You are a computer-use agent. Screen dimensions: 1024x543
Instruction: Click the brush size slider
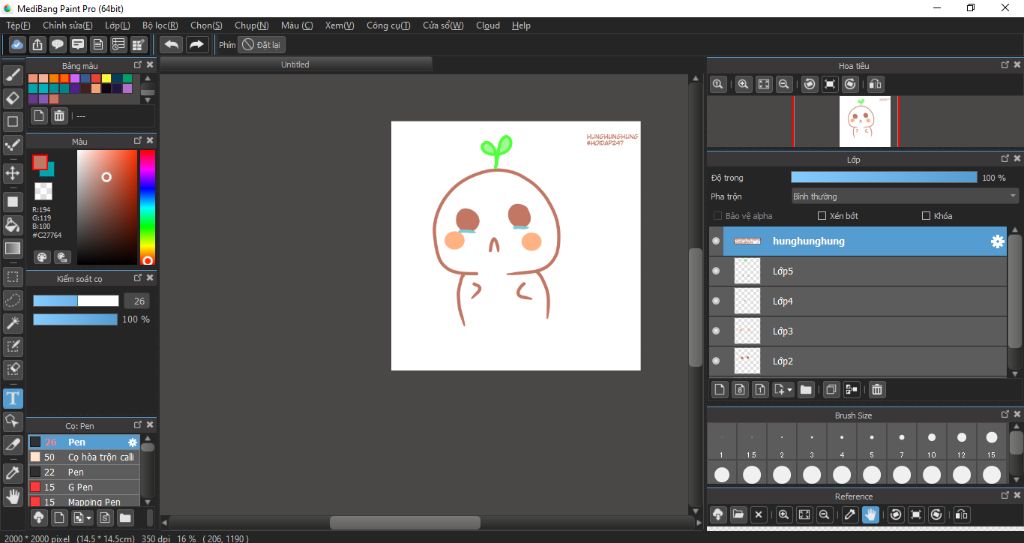pos(76,301)
